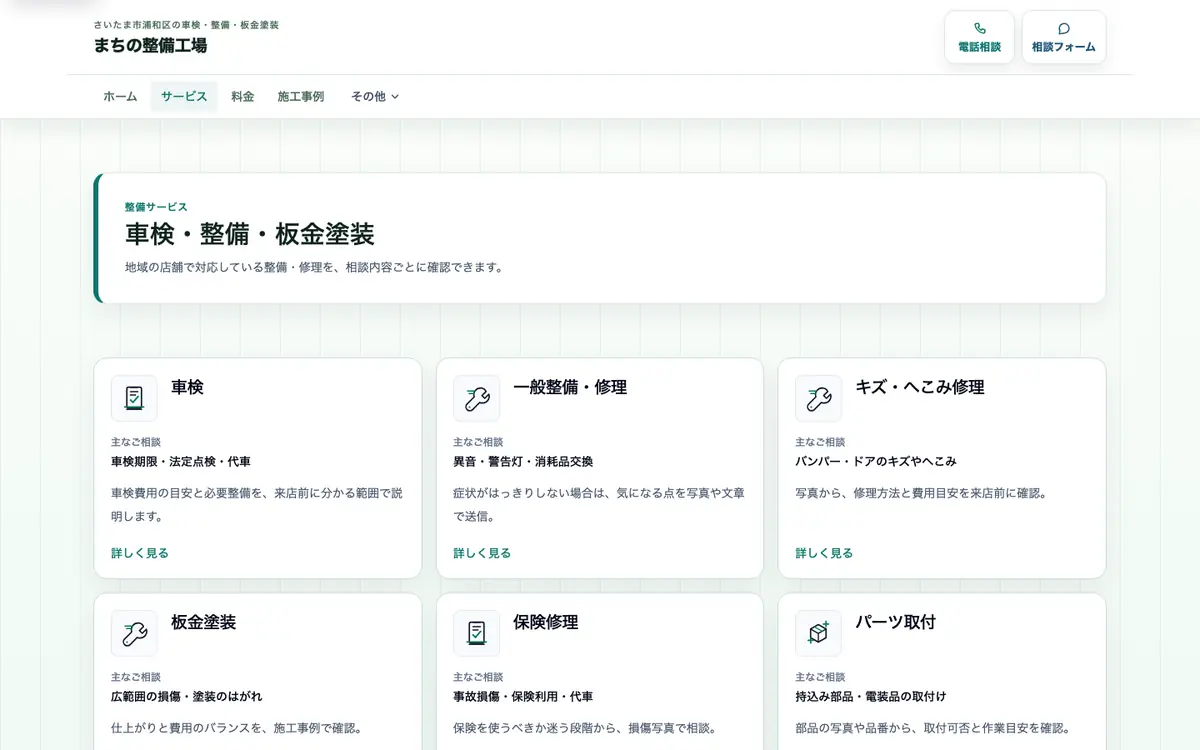
Task: Click the description 部品の写真や品番から、取付可否と作業目安を確認。
Action: pyautogui.click(x=933, y=728)
